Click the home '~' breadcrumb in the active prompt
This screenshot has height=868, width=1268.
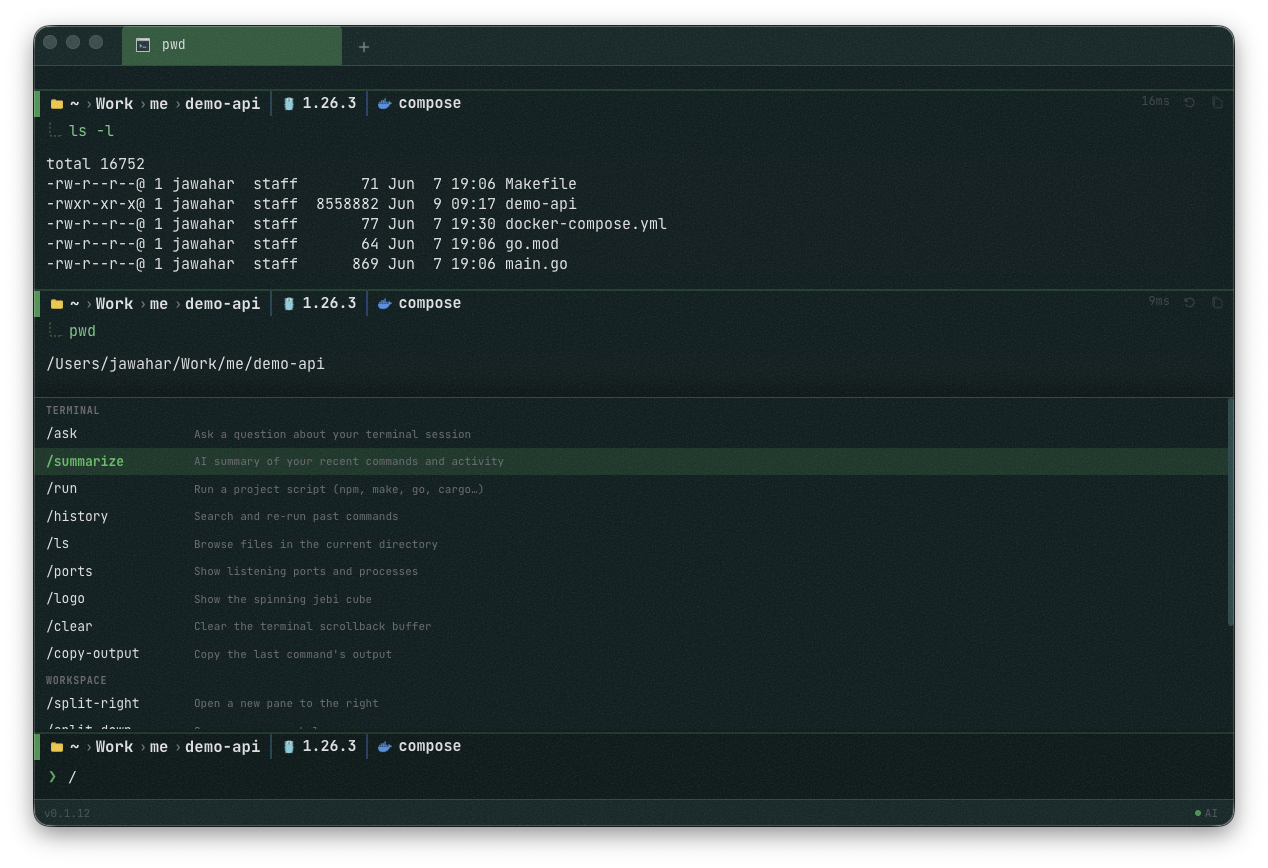75,747
